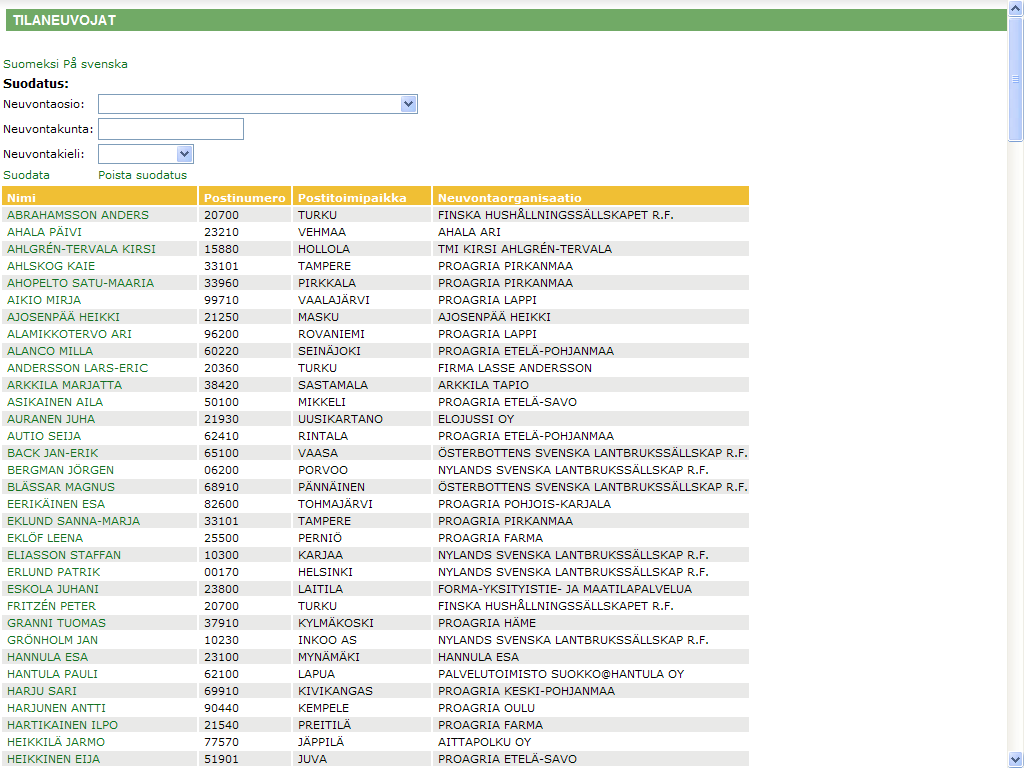Select FIRMA LASSE ANDERSSON cell
The width and height of the screenshot is (1024, 768).
[591, 368]
